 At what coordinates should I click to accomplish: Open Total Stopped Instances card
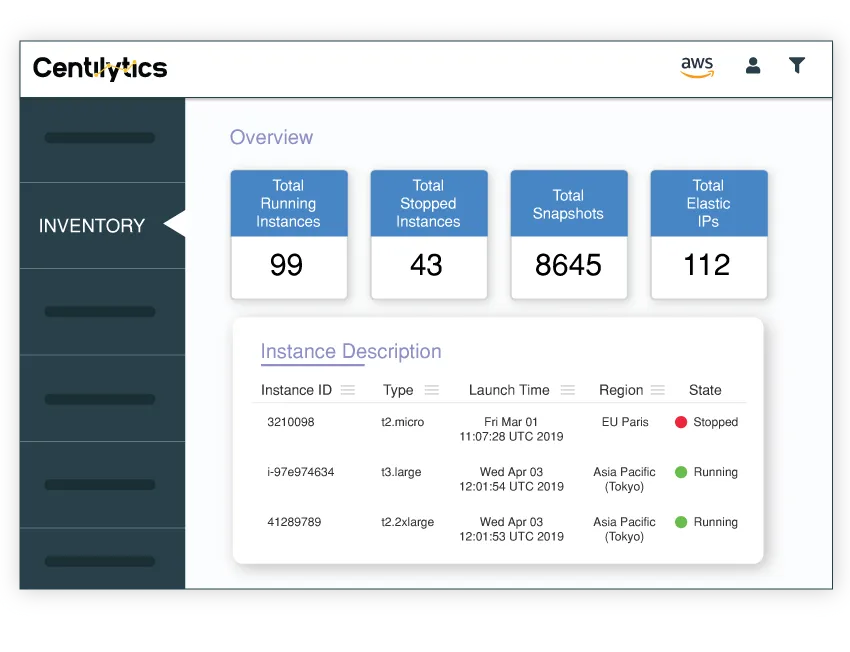429,235
